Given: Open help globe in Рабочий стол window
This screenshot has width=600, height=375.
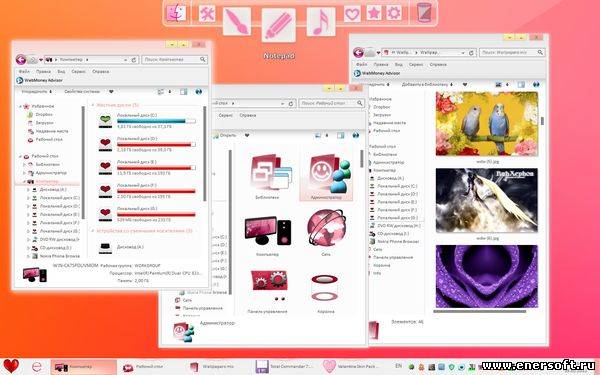Looking at the screenshot, I should (x=355, y=135).
